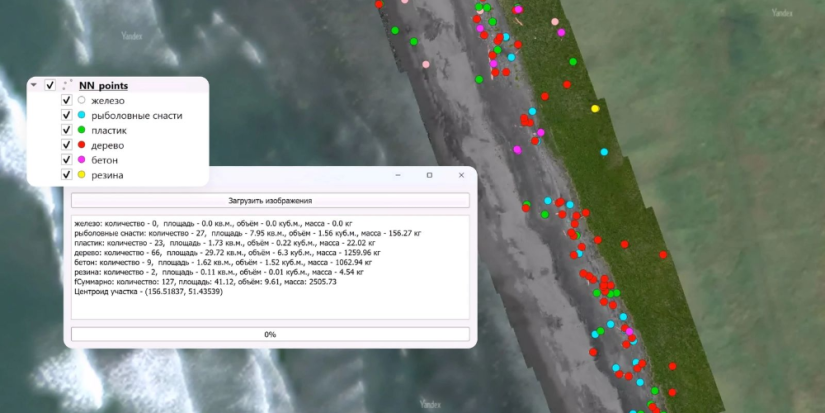Viewport: 825px width, 413px height.
Task: Select the дерево legend label
Action: [x=107, y=145]
